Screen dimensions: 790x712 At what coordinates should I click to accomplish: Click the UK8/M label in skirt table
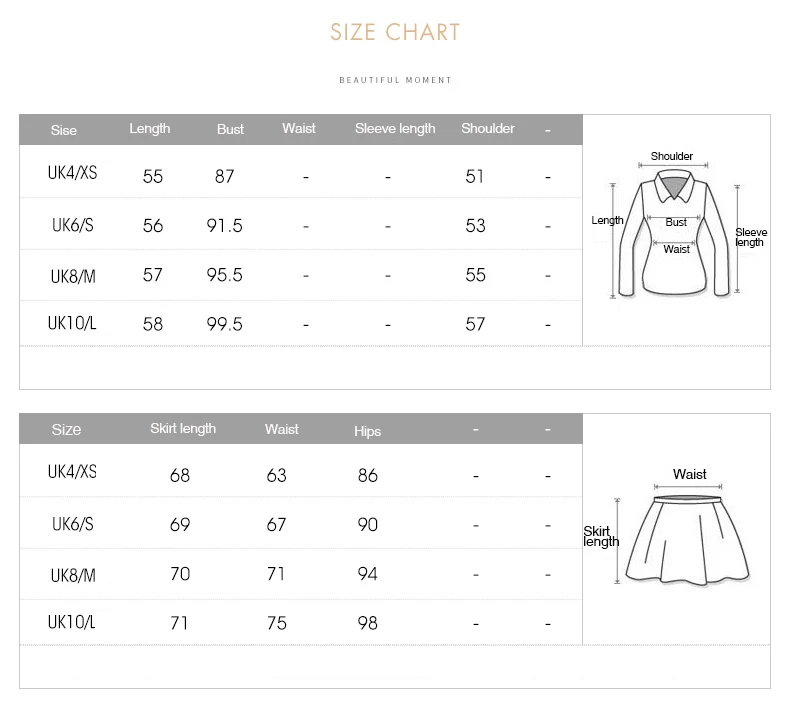(73, 575)
